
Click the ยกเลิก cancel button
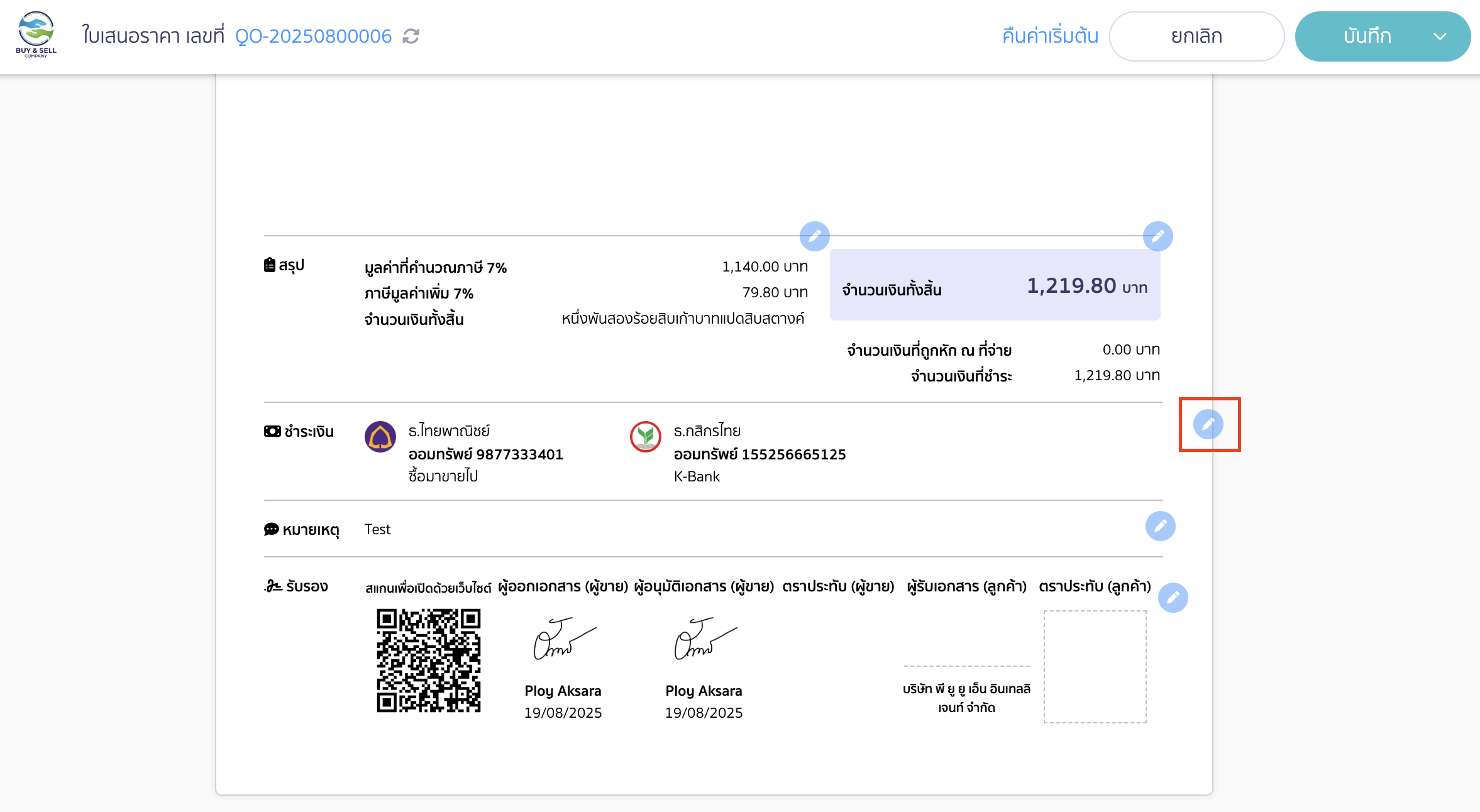tap(1196, 36)
